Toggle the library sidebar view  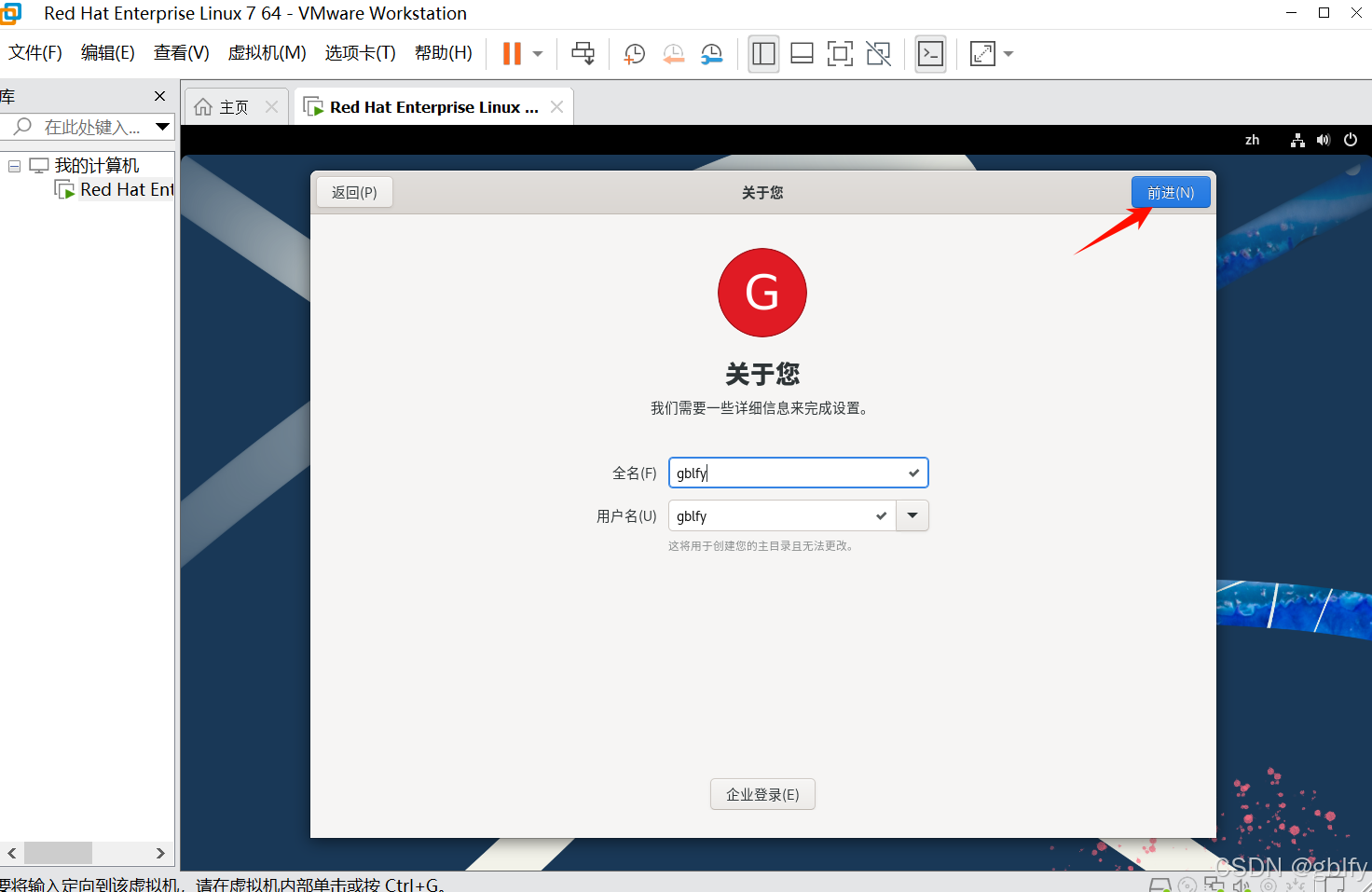point(763,53)
